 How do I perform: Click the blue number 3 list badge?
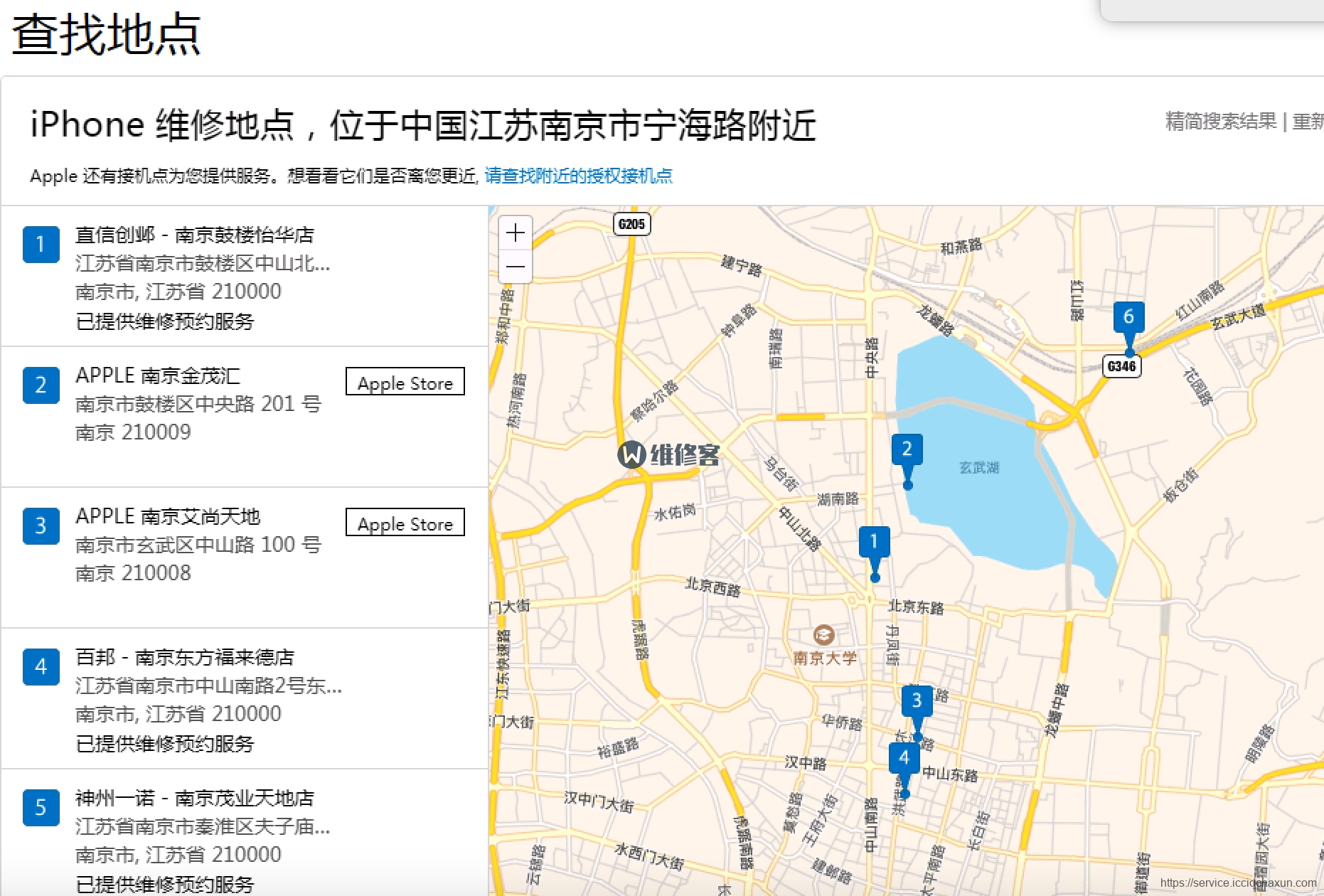click(41, 526)
